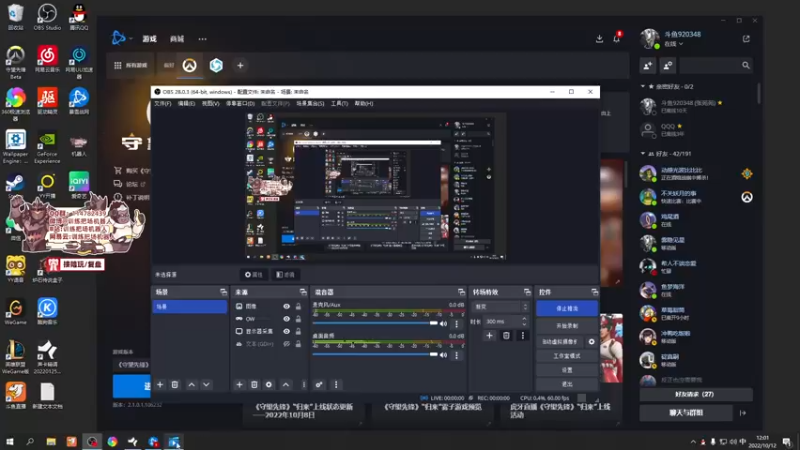
Task: Open the OBS Studio desktop shortcut
Action: [x=47, y=16]
